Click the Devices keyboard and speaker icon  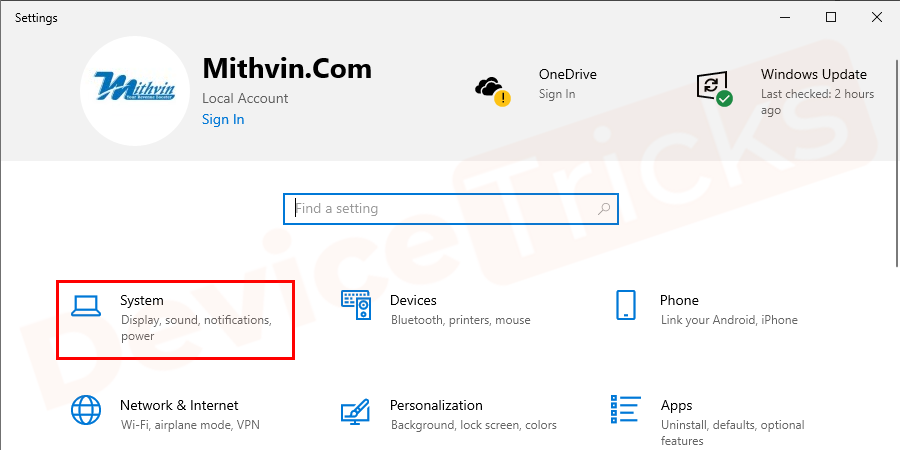356,306
